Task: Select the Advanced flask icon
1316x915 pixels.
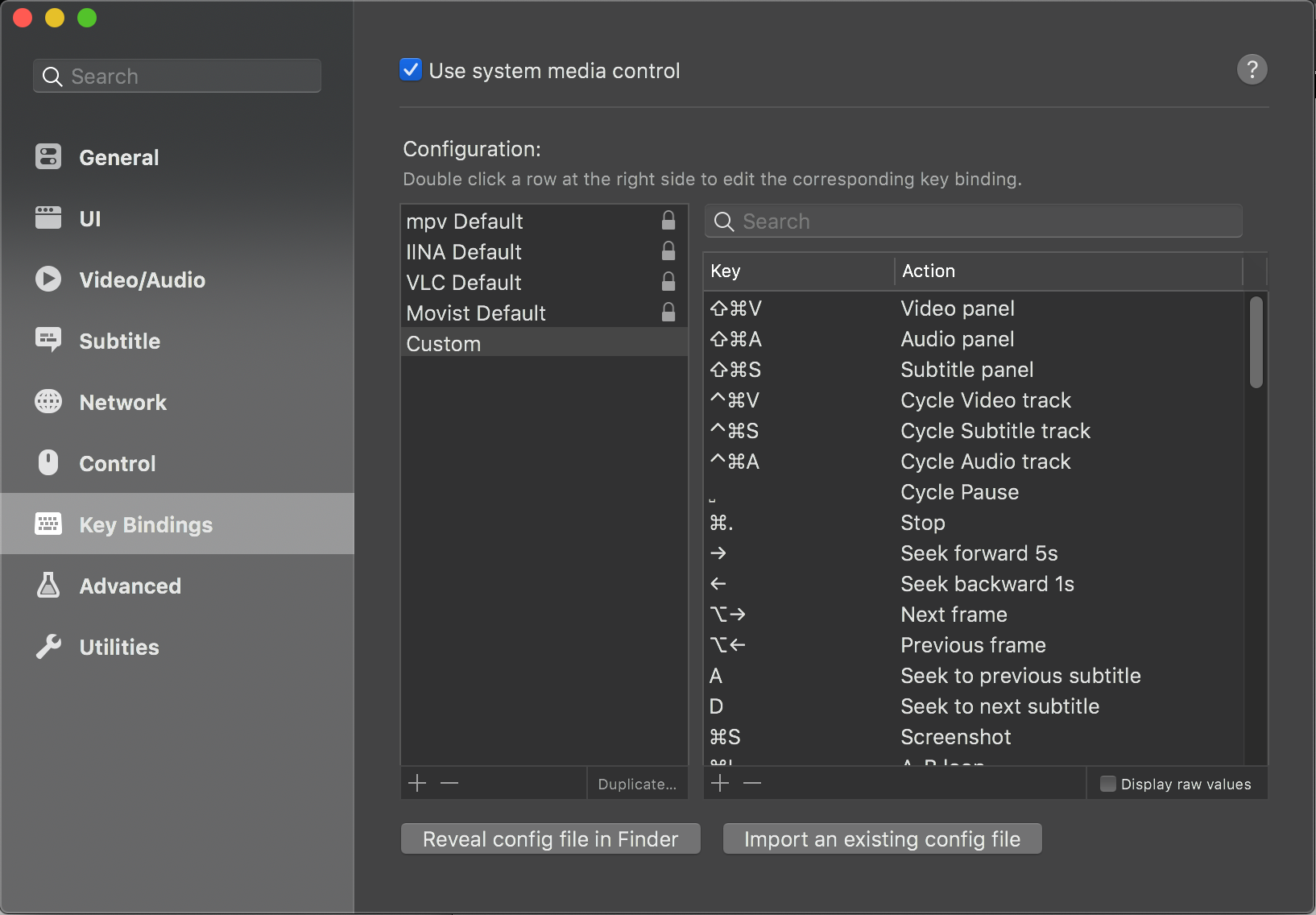Action: click(x=48, y=586)
